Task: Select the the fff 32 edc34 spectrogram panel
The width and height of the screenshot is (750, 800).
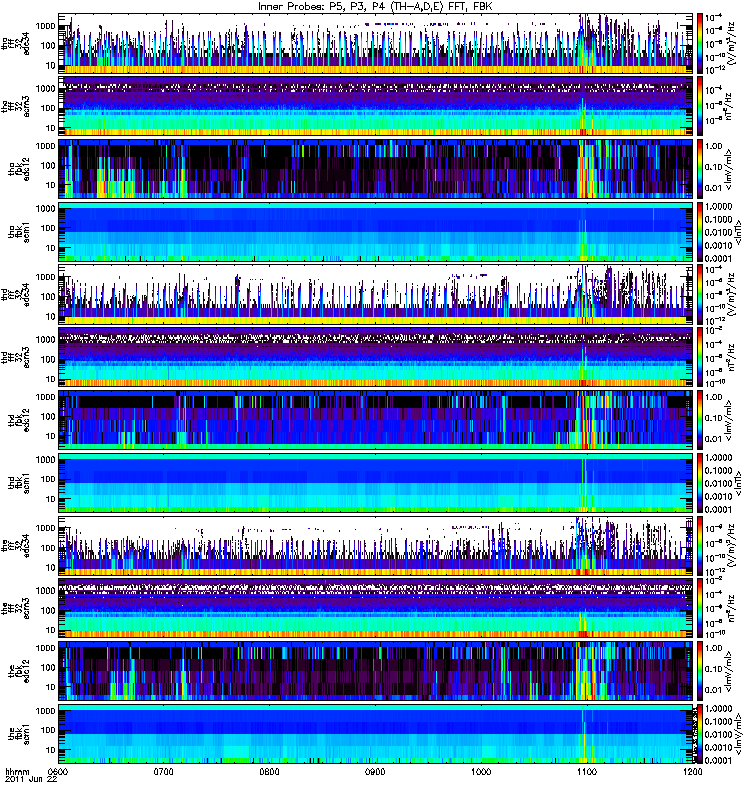Action: (x=376, y=545)
